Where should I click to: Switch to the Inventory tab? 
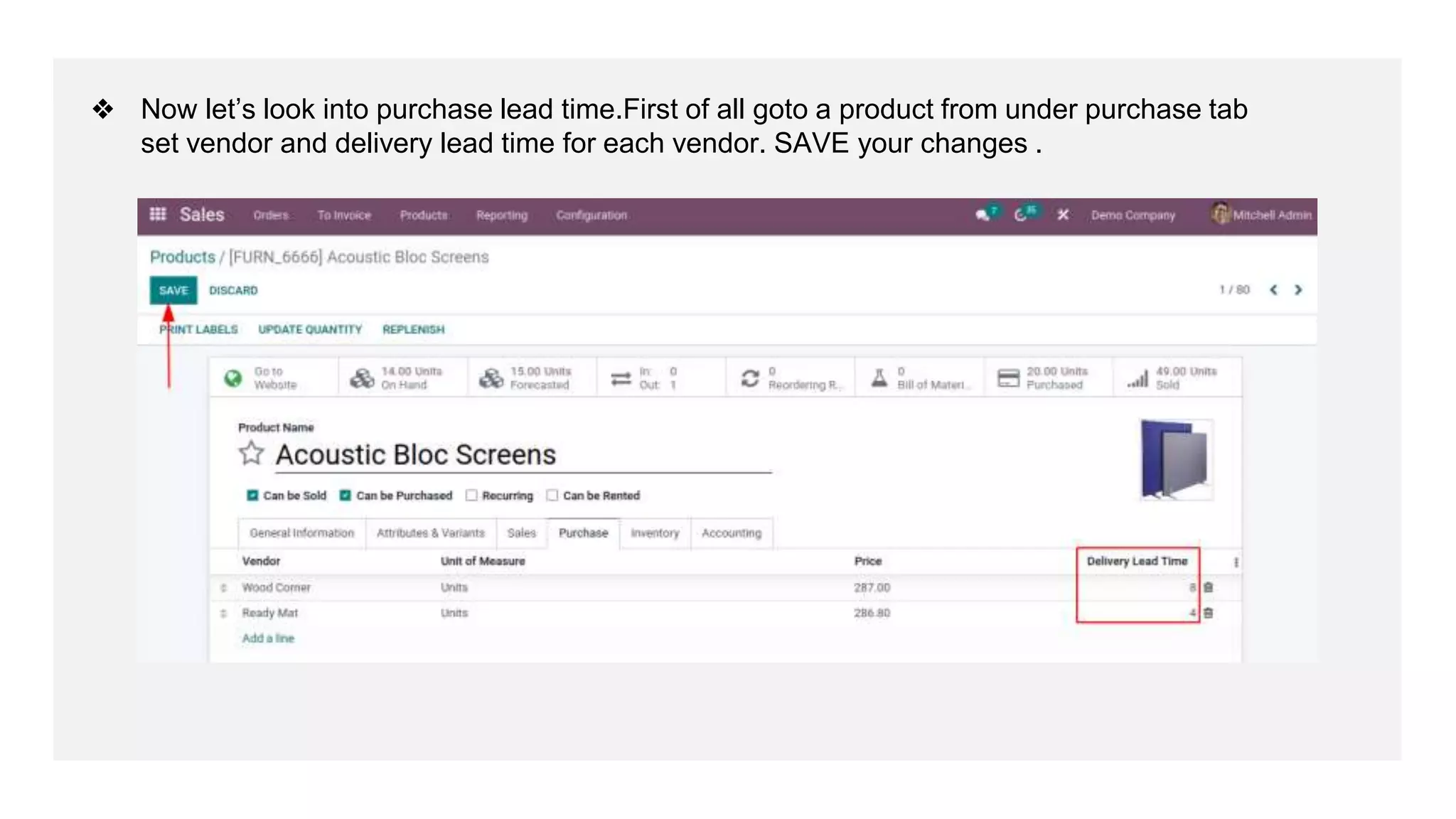pyautogui.click(x=655, y=533)
